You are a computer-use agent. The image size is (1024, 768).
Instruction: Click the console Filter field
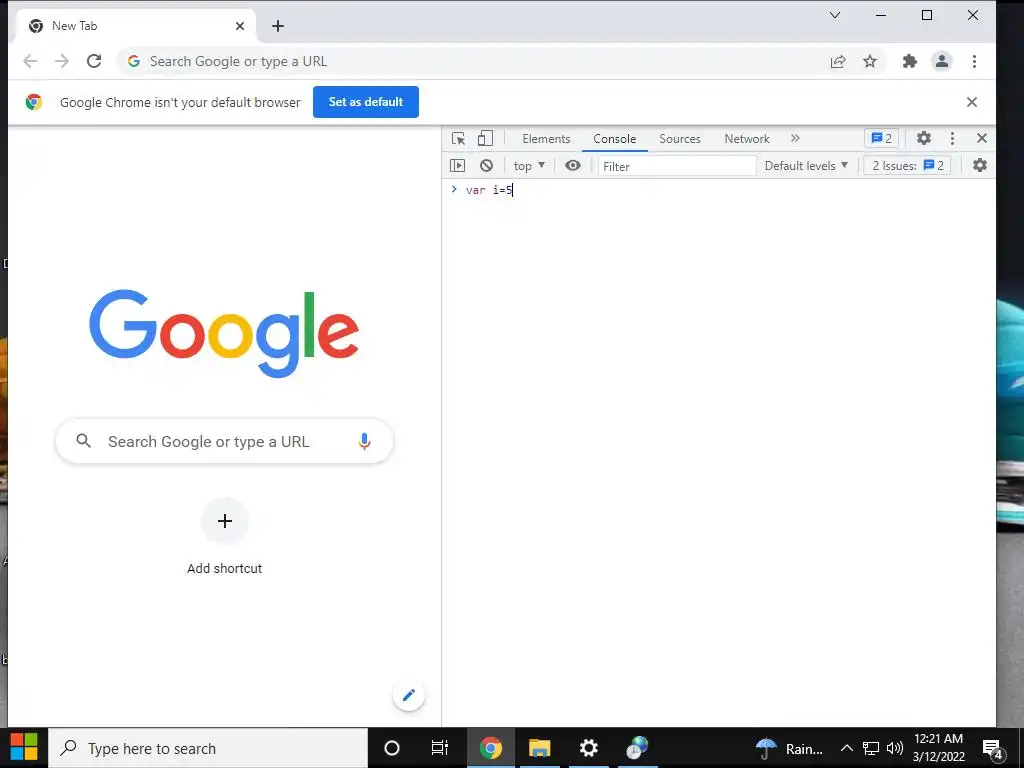677,166
